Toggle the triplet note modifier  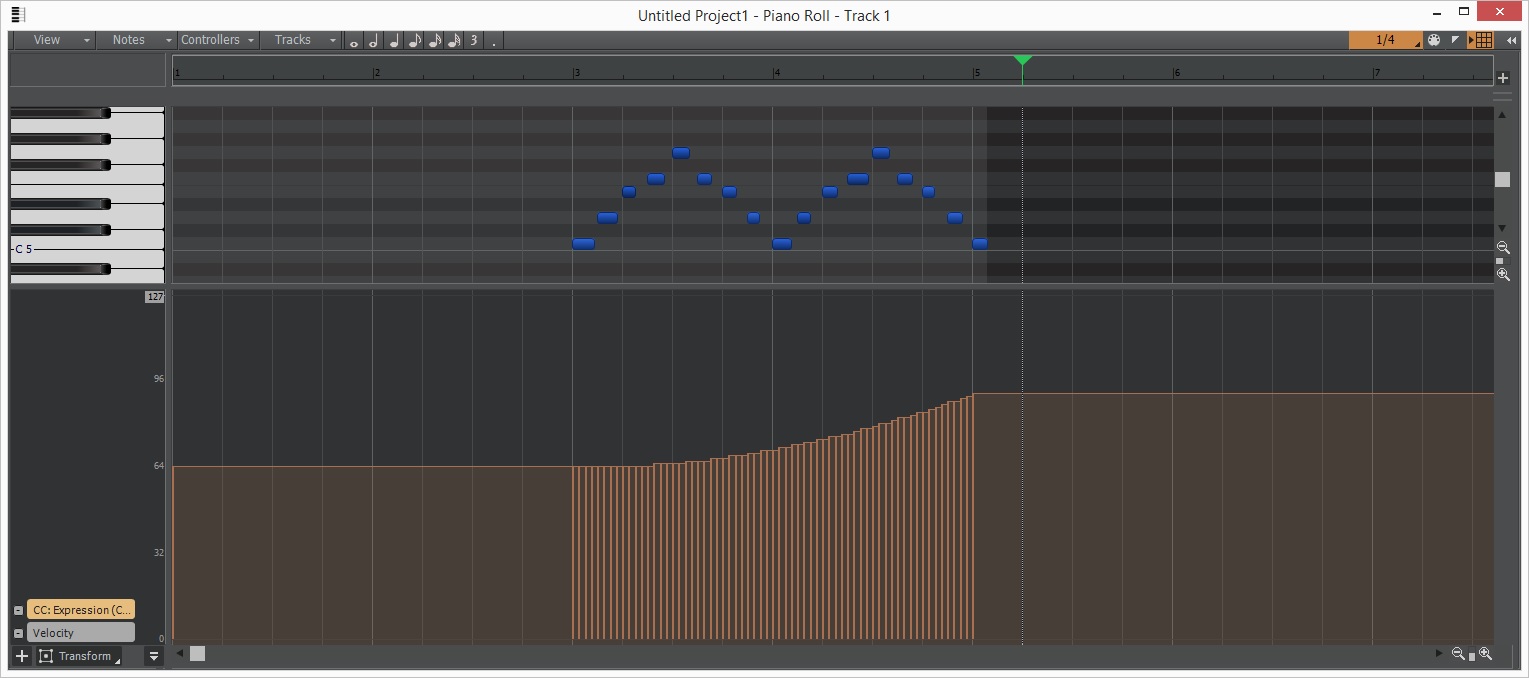474,41
